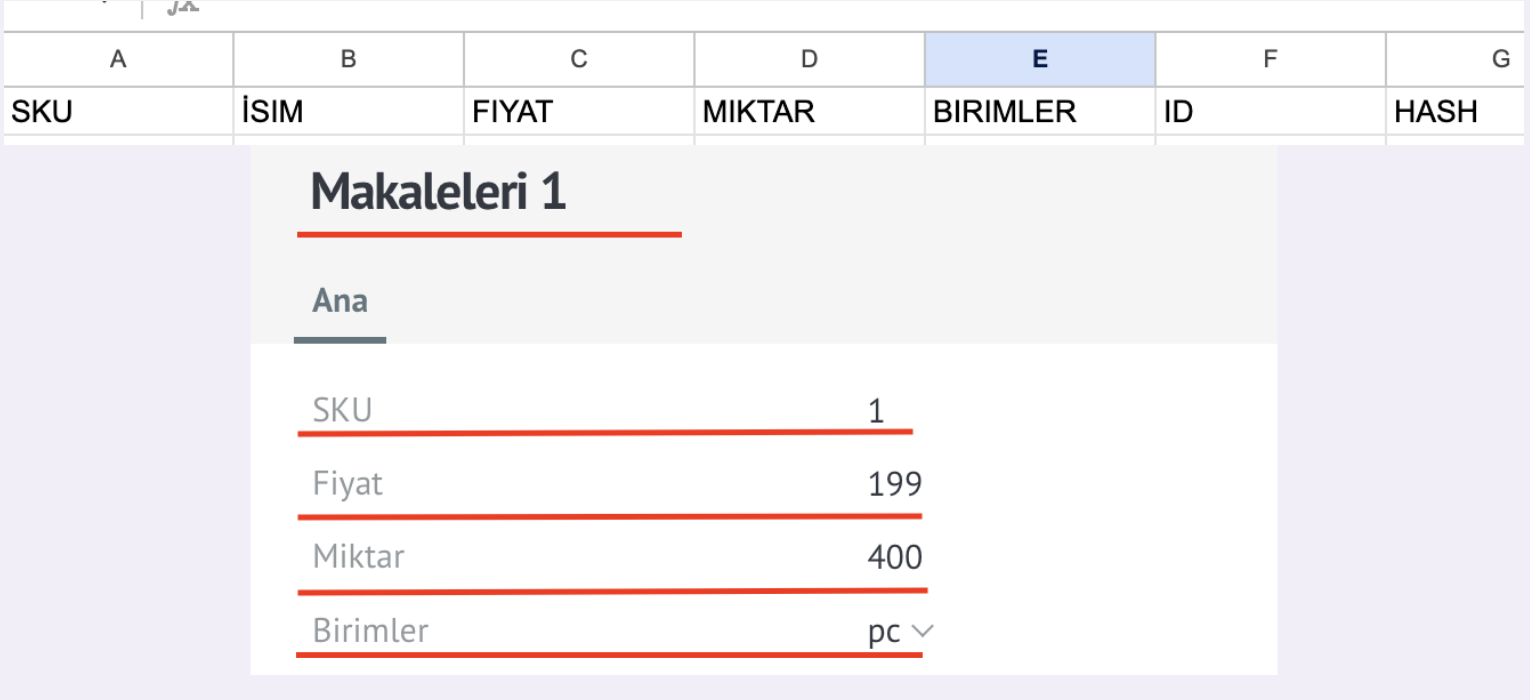Click the fx formula icon
This screenshot has width=1530, height=700.
coord(182,7)
